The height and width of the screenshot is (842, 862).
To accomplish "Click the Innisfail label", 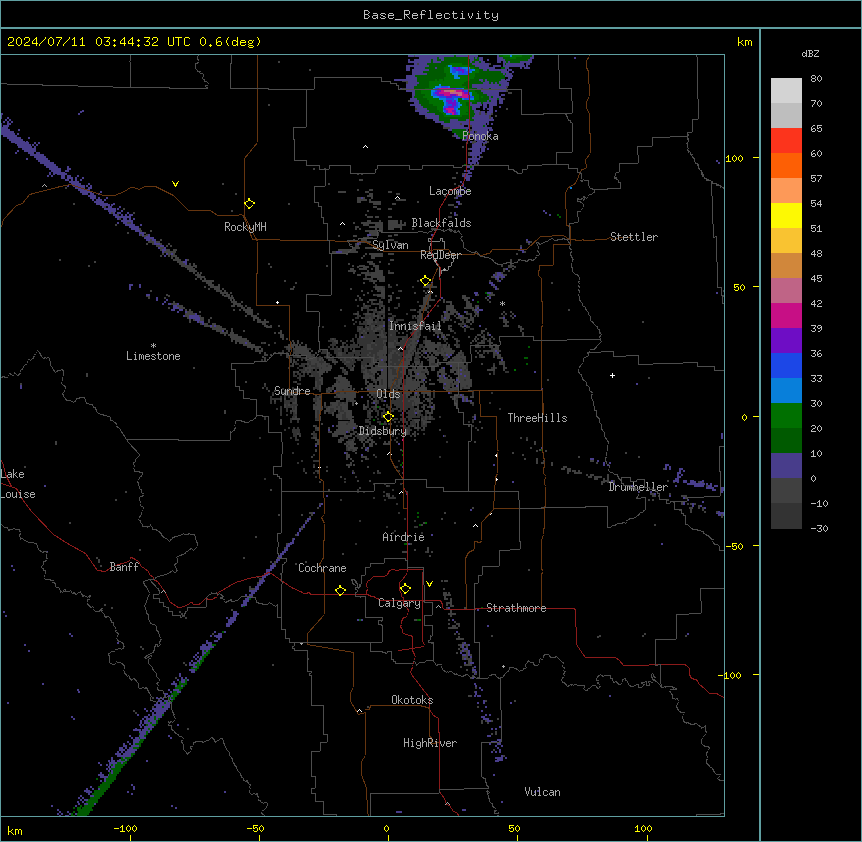I will click(415, 326).
